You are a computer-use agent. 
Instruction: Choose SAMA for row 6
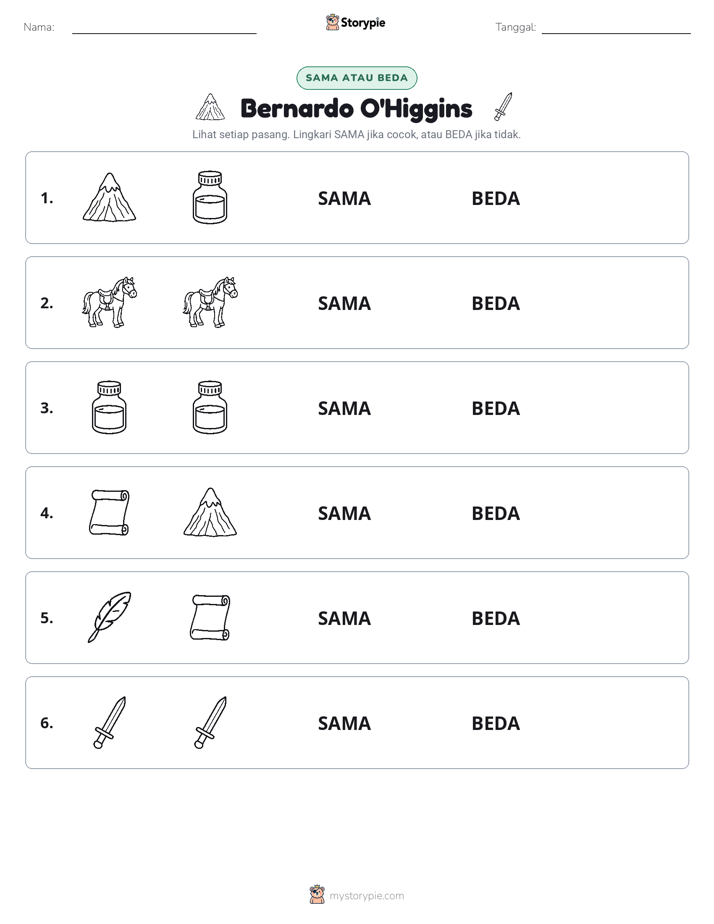(345, 723)
